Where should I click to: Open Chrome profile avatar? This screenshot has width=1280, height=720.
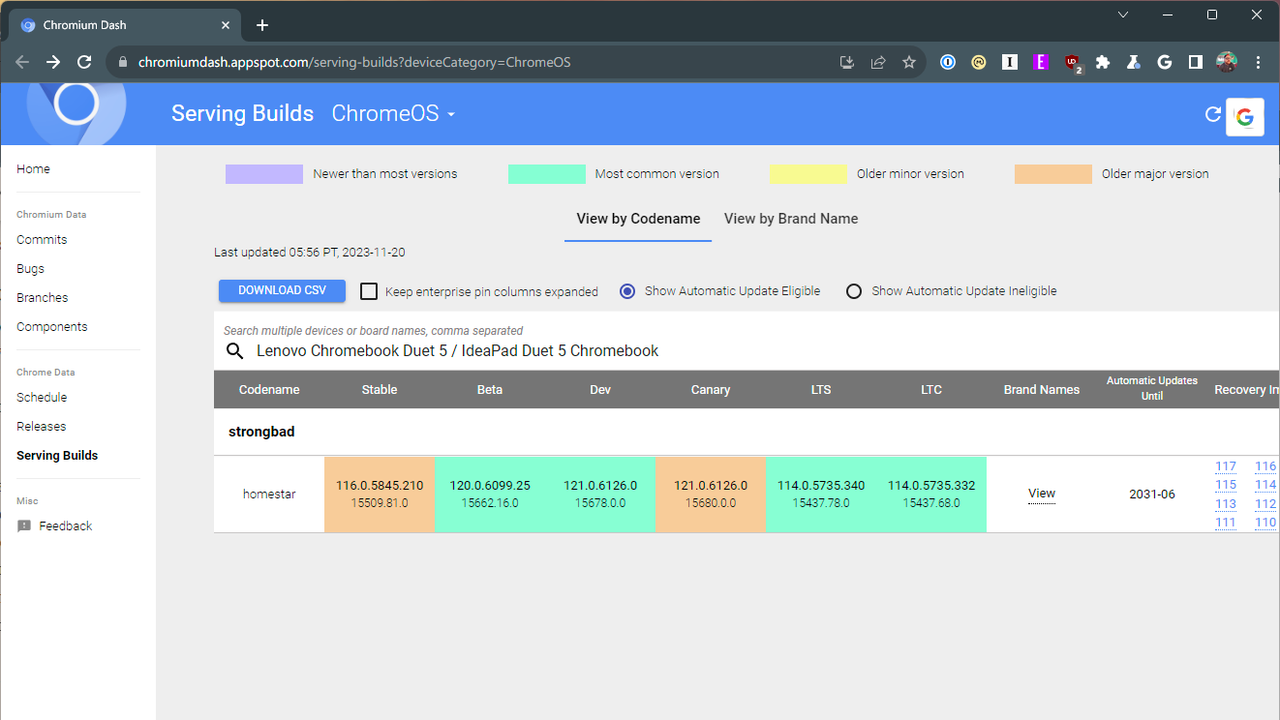[1227, 62]
